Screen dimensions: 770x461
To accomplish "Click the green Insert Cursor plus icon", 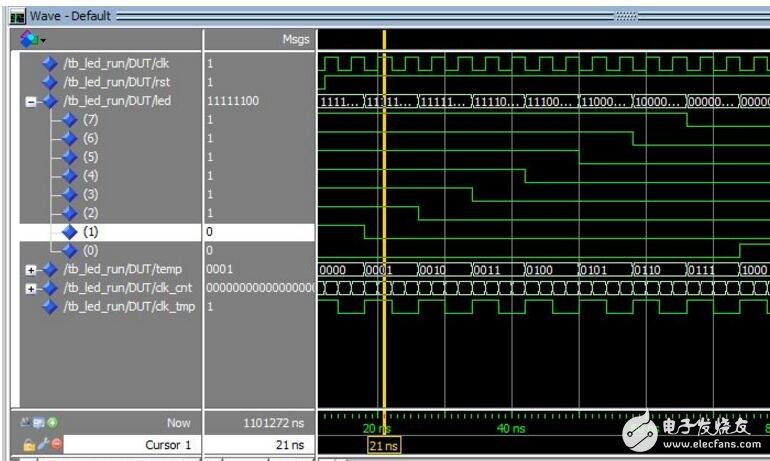I will (53, 423).
